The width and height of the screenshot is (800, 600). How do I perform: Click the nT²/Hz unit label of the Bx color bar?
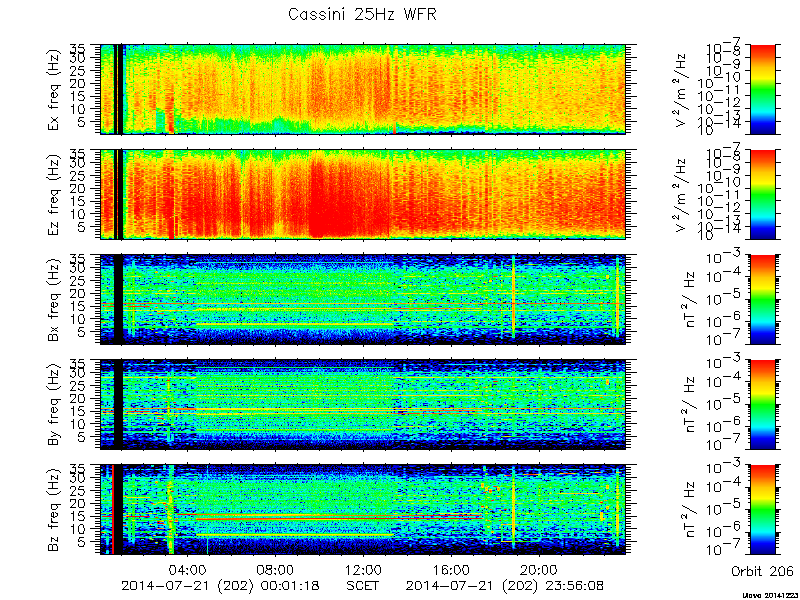(688, 299)
